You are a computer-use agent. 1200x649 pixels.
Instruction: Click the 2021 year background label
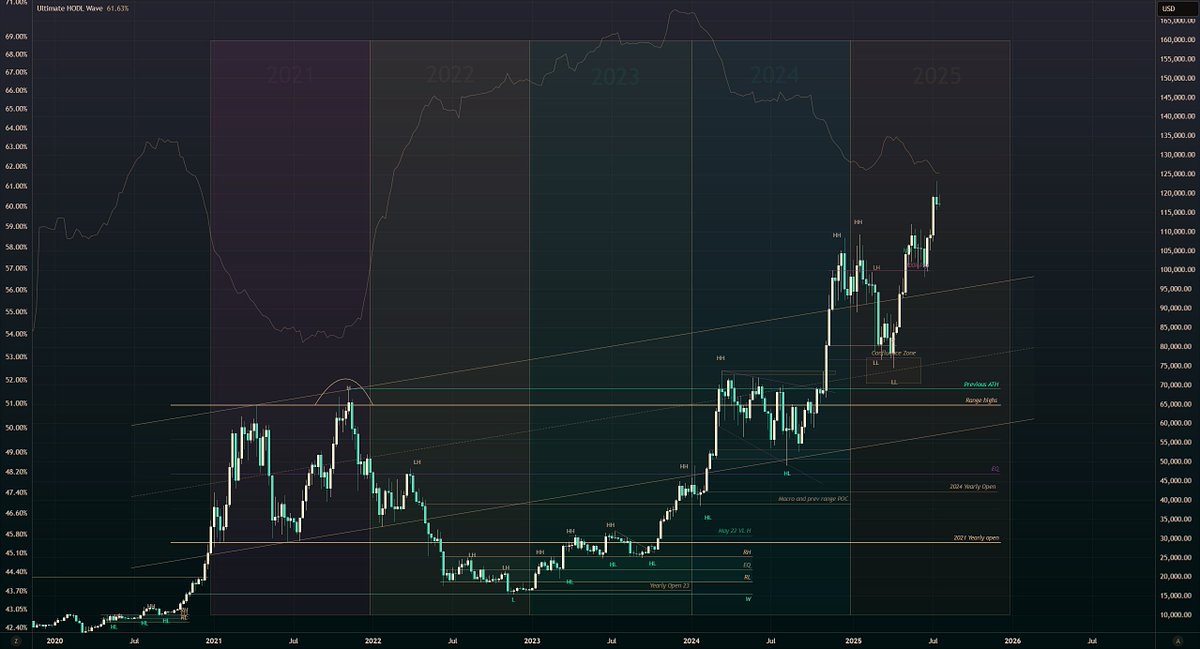click(290, 76)
